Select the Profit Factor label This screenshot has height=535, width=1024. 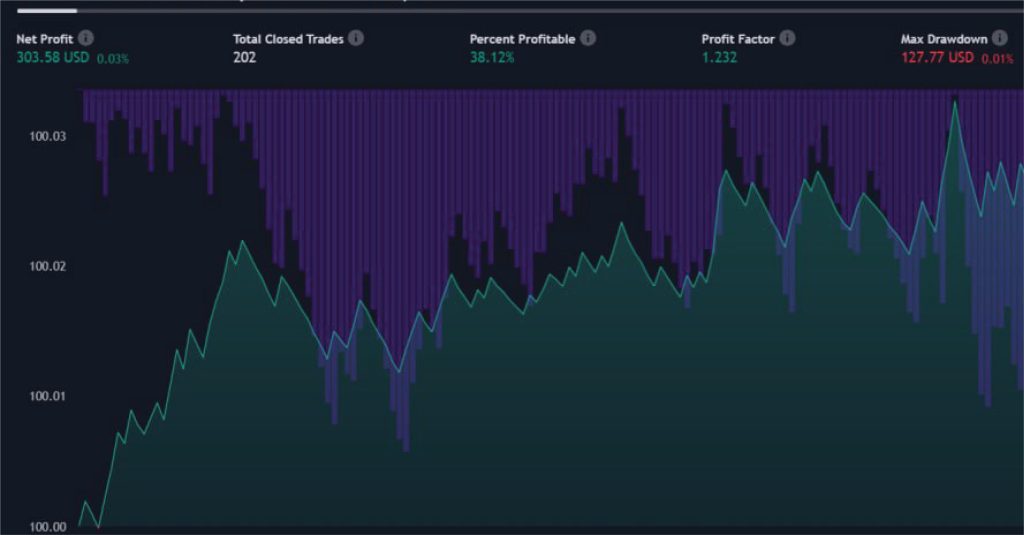pos(738,39)
